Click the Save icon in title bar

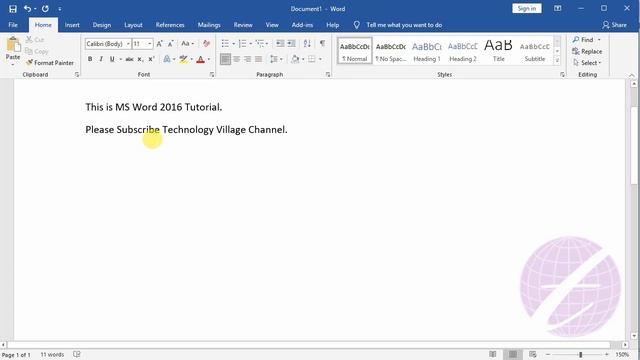point(13,9)
